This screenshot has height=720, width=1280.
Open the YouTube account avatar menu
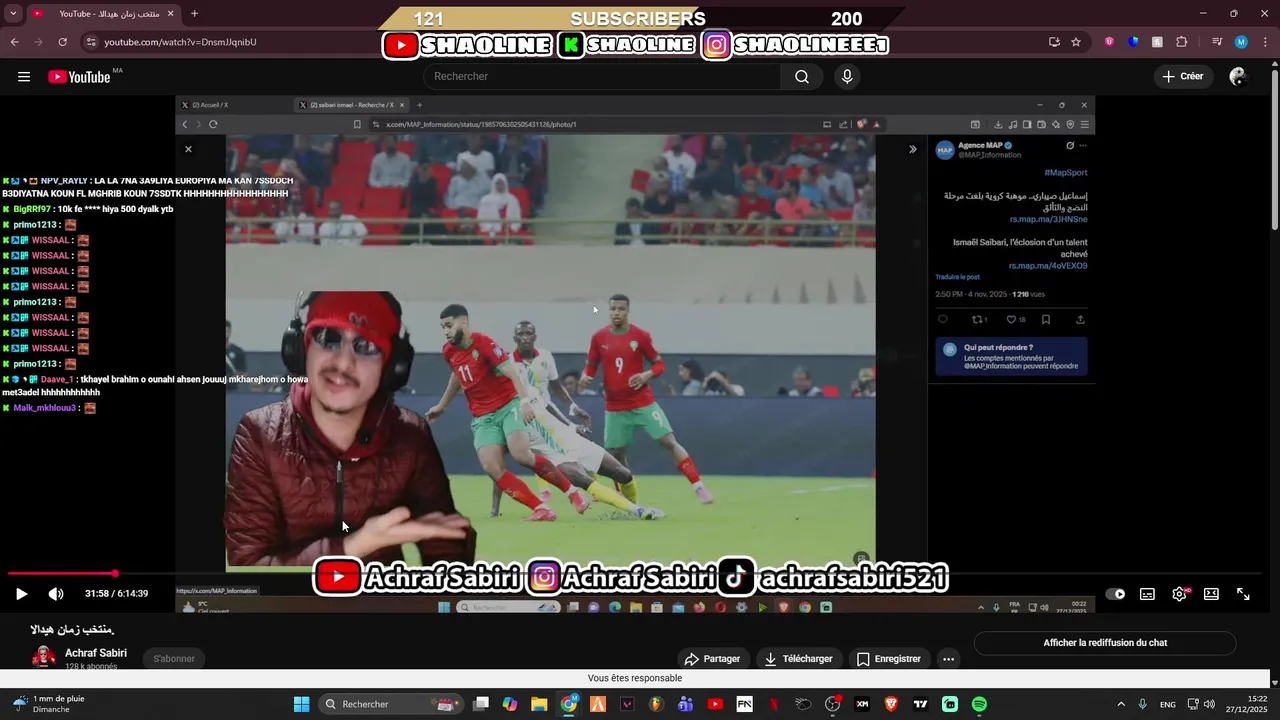click(1238, 77)
